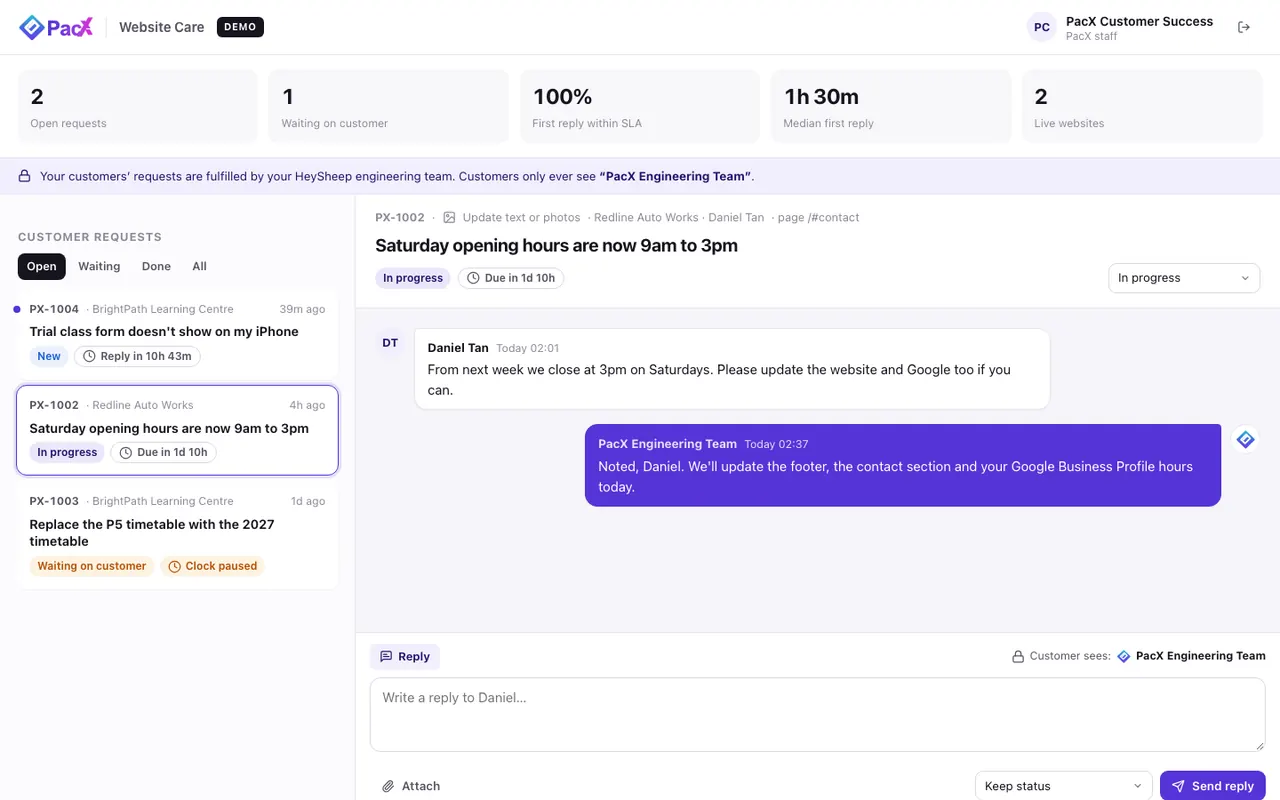Click the DT avatar next to Daniel Tan's message
Viewport: 1280px width, 800px height.
pyautogui.click(x=390, y=343)
